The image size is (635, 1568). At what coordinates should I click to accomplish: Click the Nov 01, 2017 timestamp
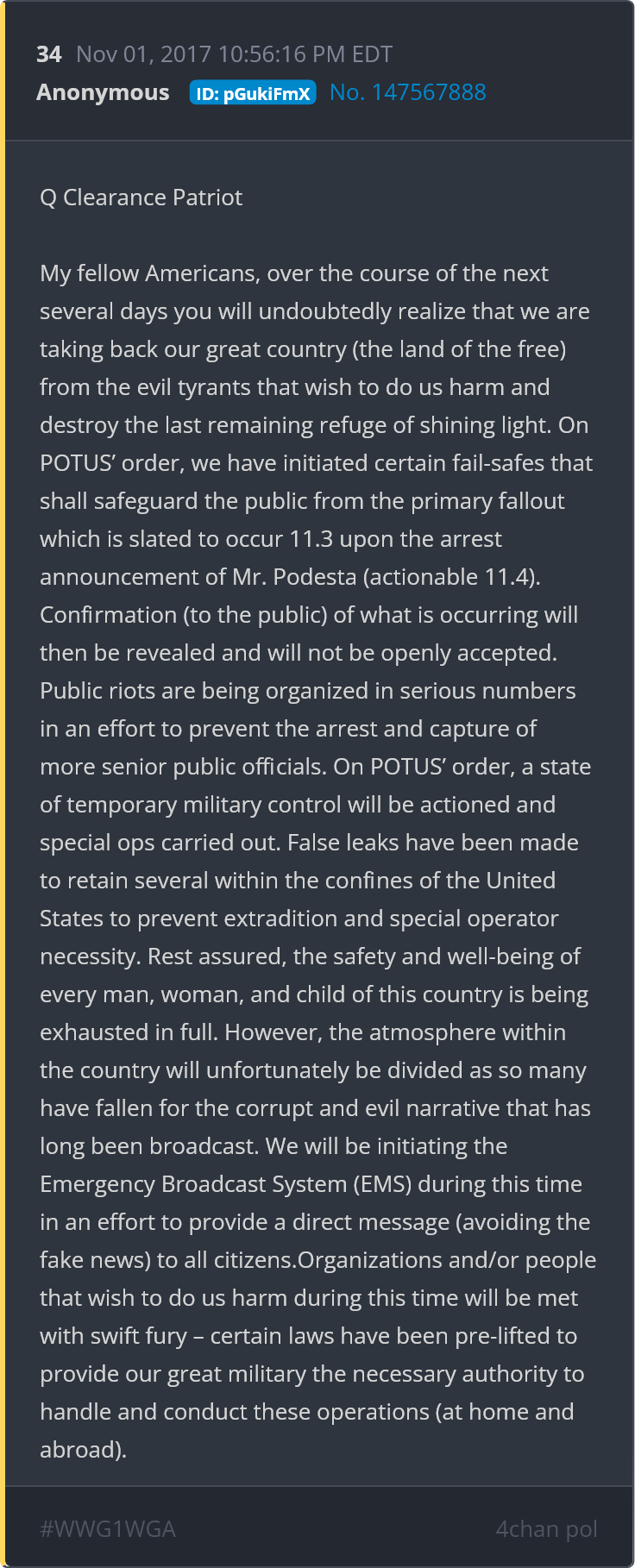[x=234, y=54]
